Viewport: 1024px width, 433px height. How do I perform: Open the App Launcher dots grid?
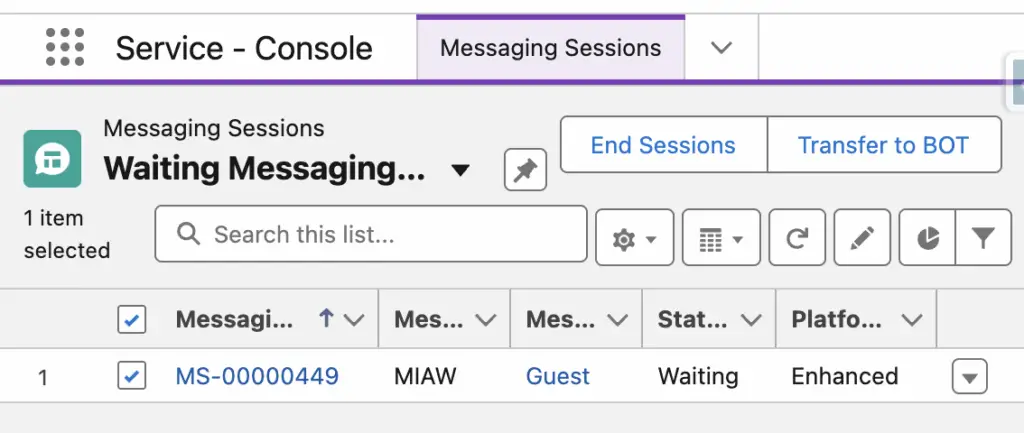65,47
